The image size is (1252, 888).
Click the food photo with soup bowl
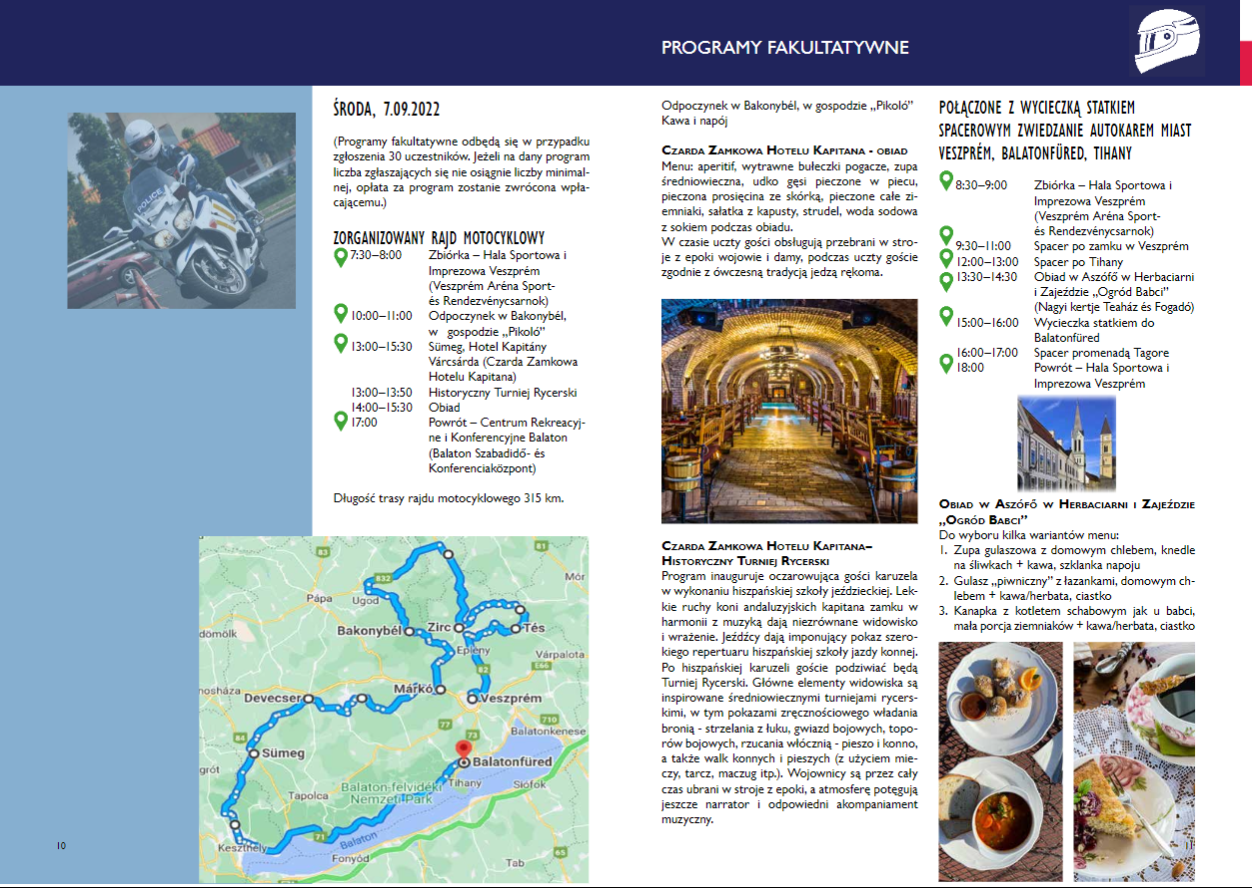pyautogui.click(x=1001, y=761)
